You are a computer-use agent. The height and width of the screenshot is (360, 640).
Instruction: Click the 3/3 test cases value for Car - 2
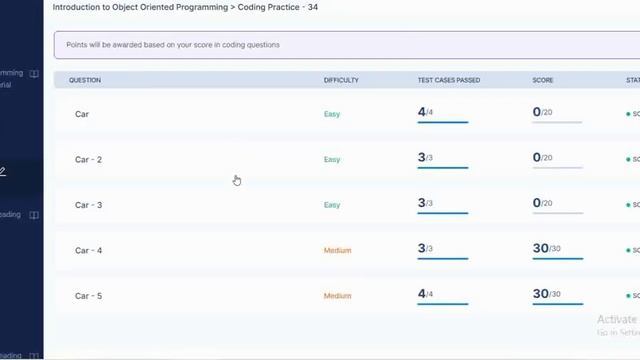coord(425,157)
